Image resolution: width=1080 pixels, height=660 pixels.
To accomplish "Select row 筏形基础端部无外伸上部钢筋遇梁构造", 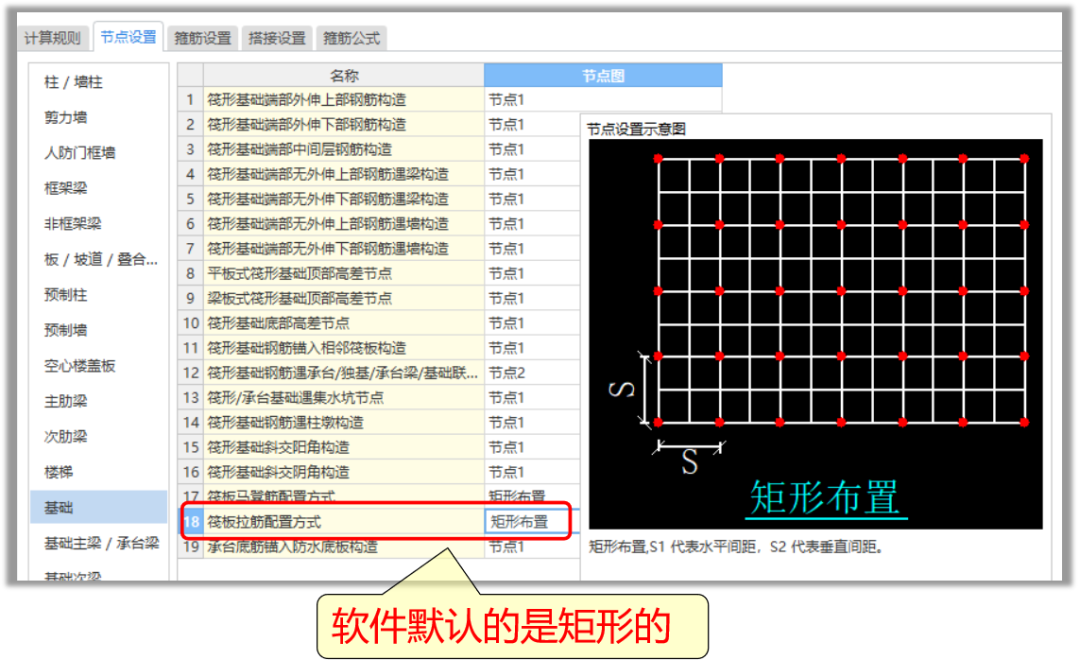I will click(344, 174).
